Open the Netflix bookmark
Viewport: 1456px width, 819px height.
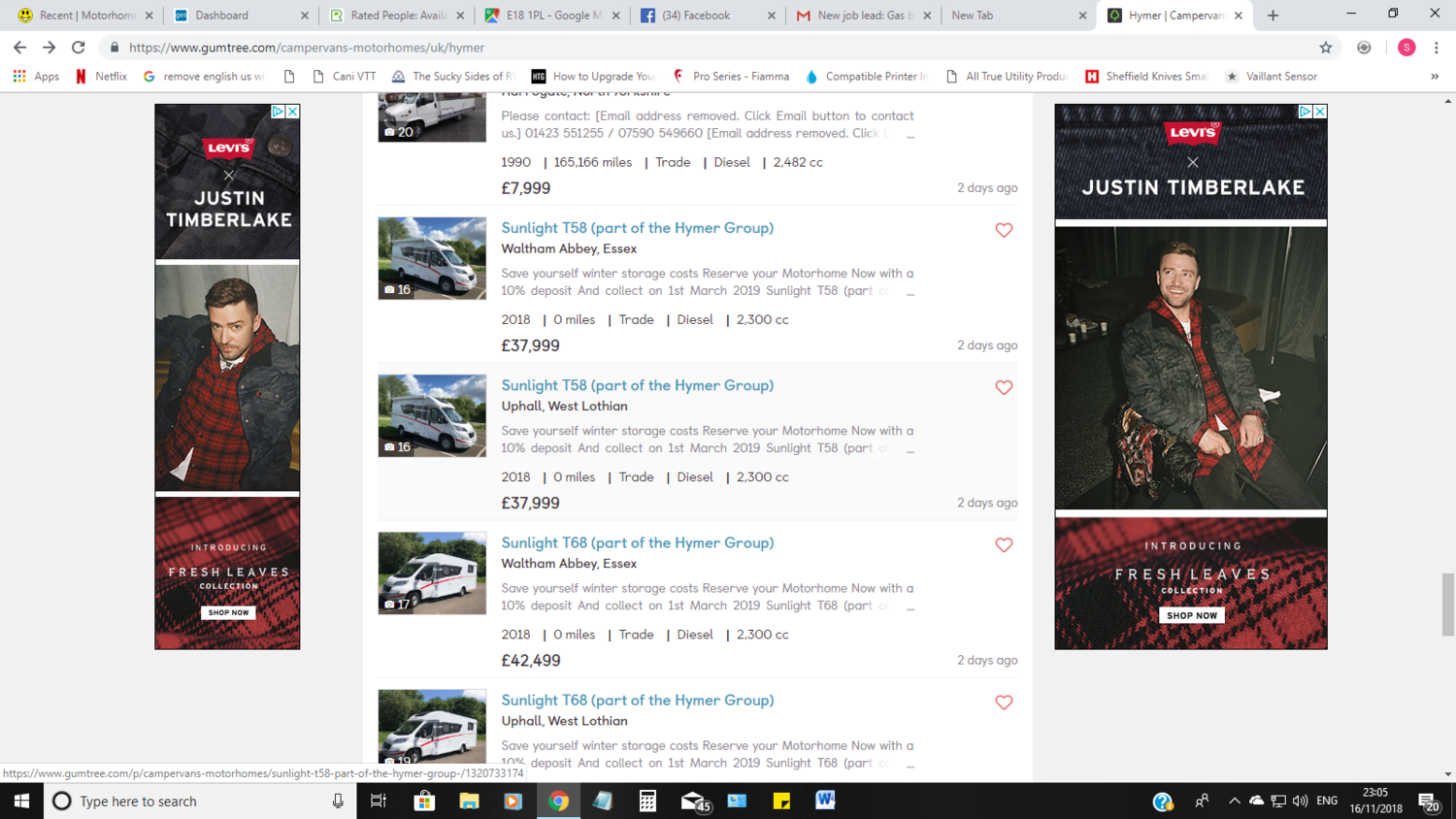(x=101, y=76)
